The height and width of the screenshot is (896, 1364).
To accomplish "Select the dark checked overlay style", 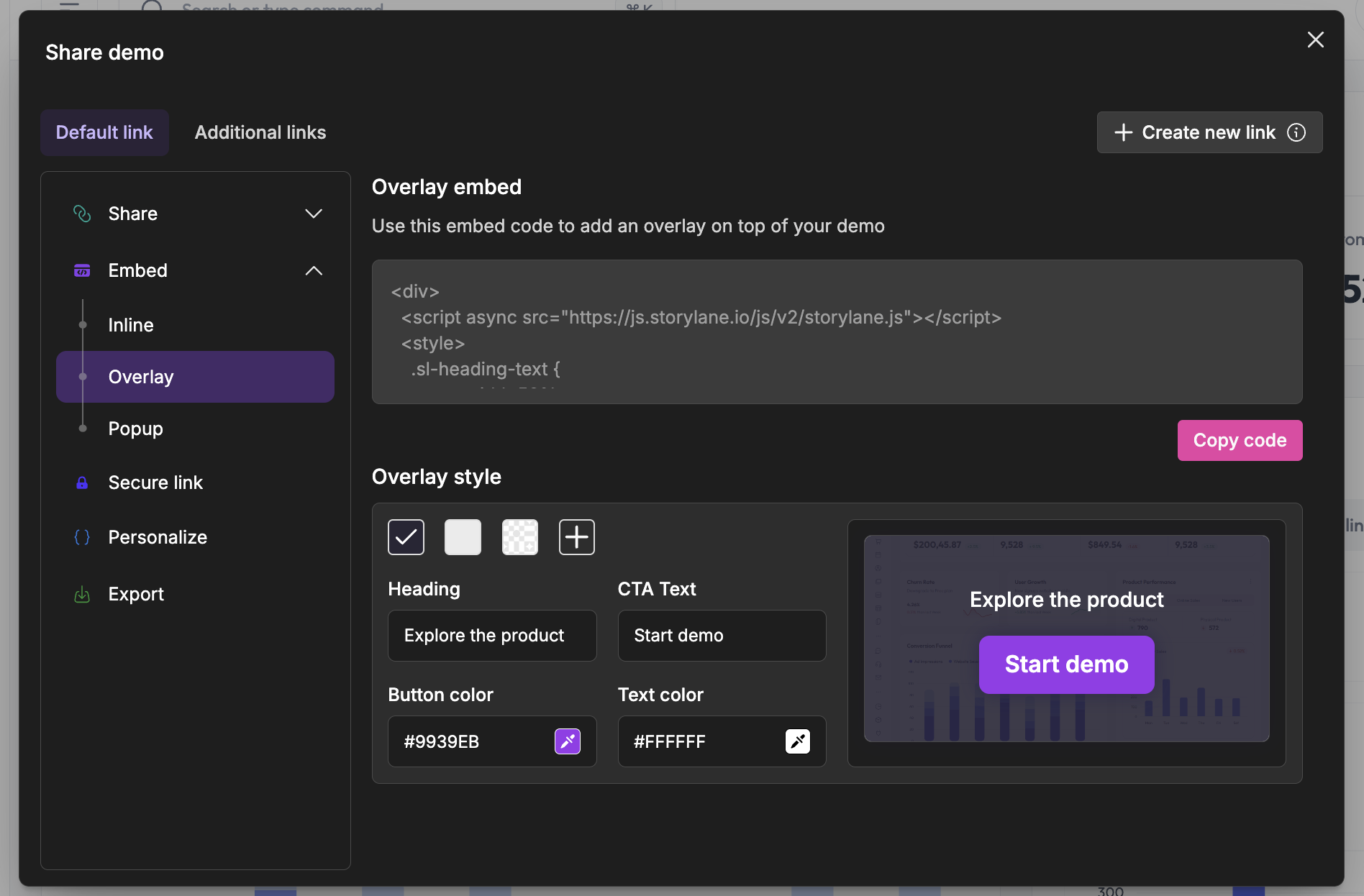I will [406, 537].
